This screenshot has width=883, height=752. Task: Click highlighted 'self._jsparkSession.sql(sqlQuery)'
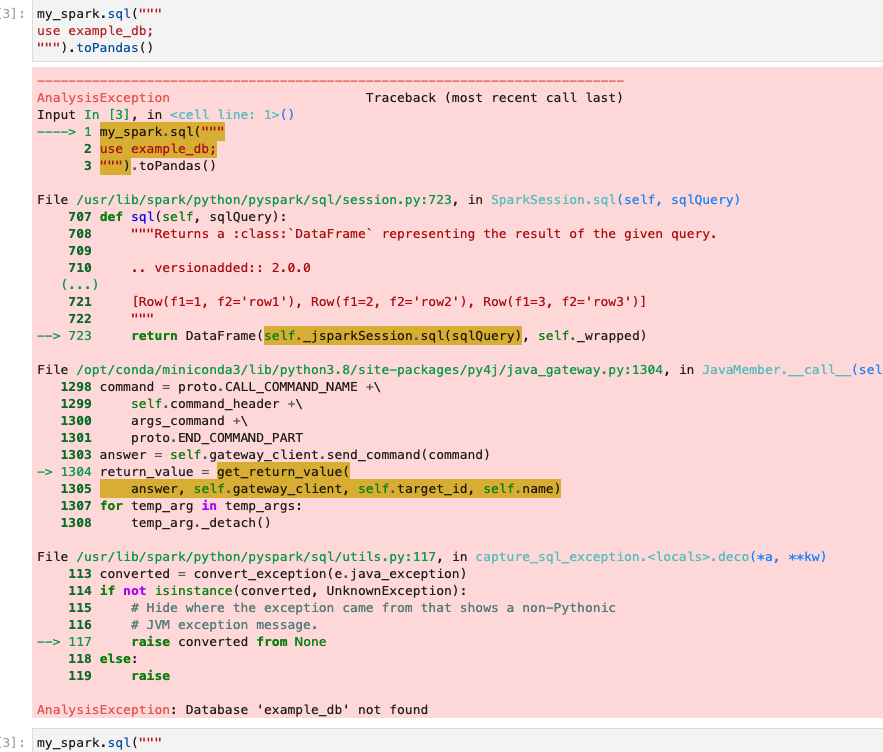393,336
